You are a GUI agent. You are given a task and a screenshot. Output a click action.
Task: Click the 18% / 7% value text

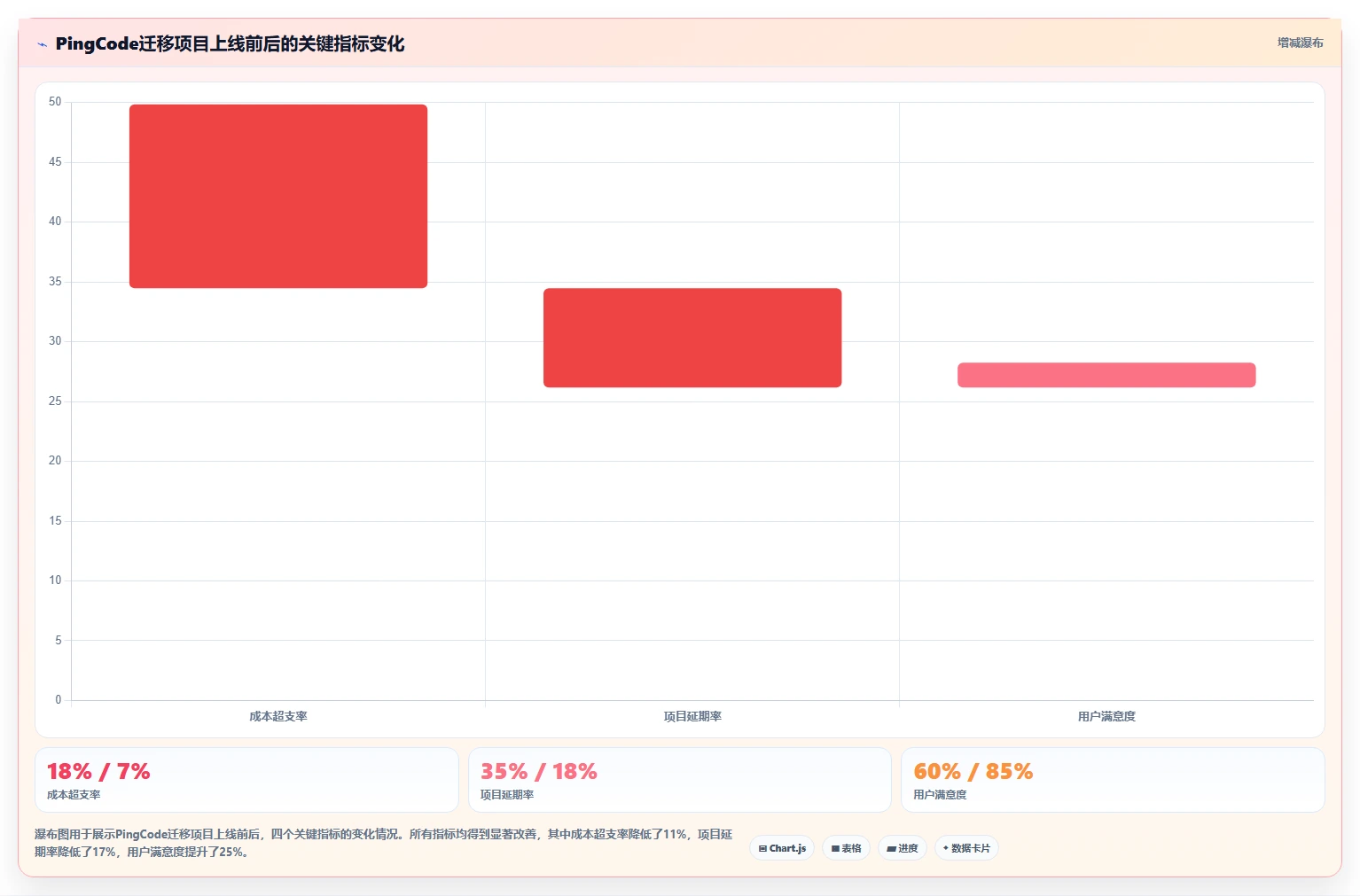click(x=98, y=771)
